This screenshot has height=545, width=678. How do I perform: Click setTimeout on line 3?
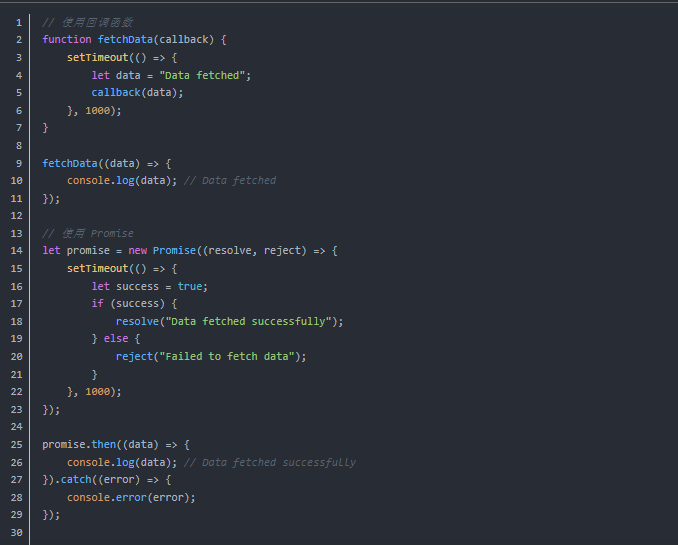[98, 58]
